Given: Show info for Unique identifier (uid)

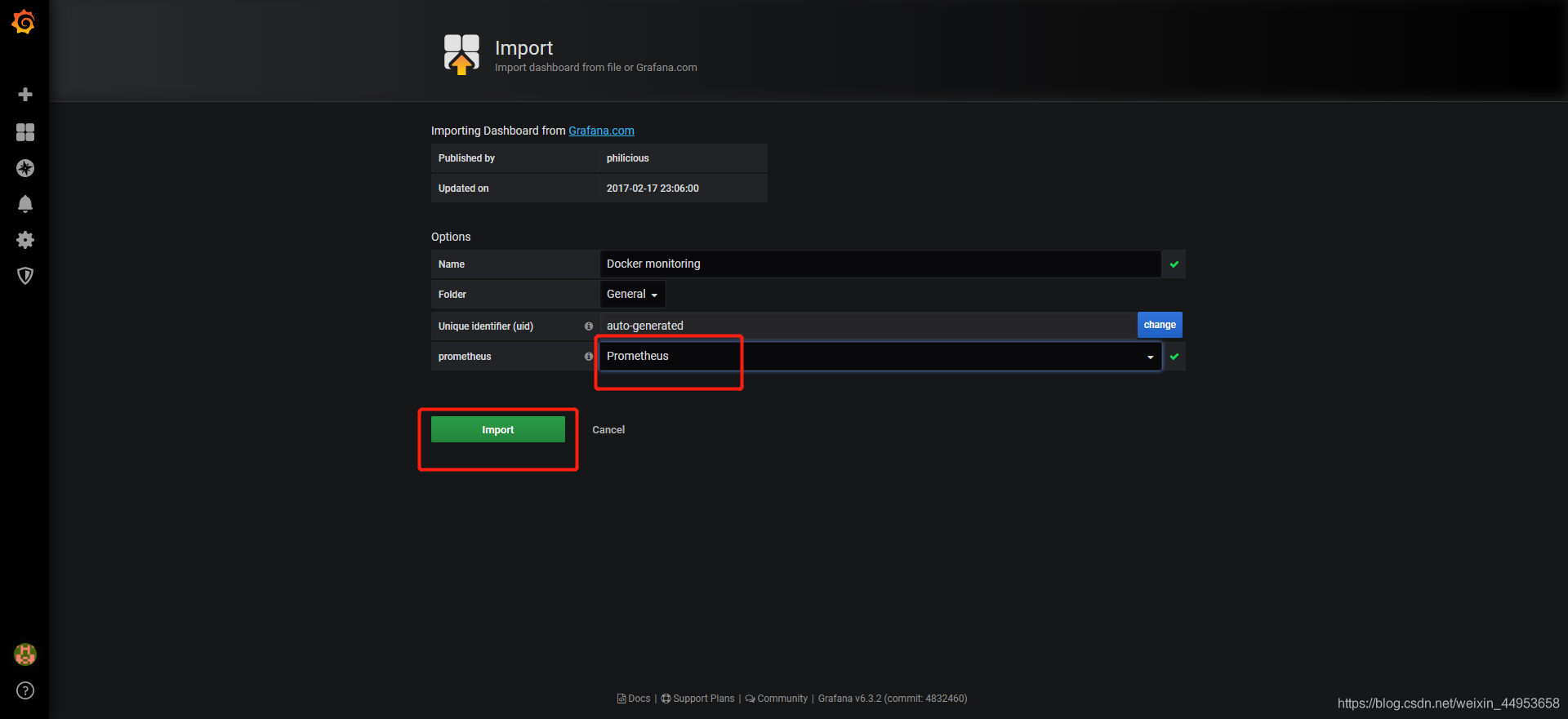Looking at the screenshot, I should coord(588,326).
